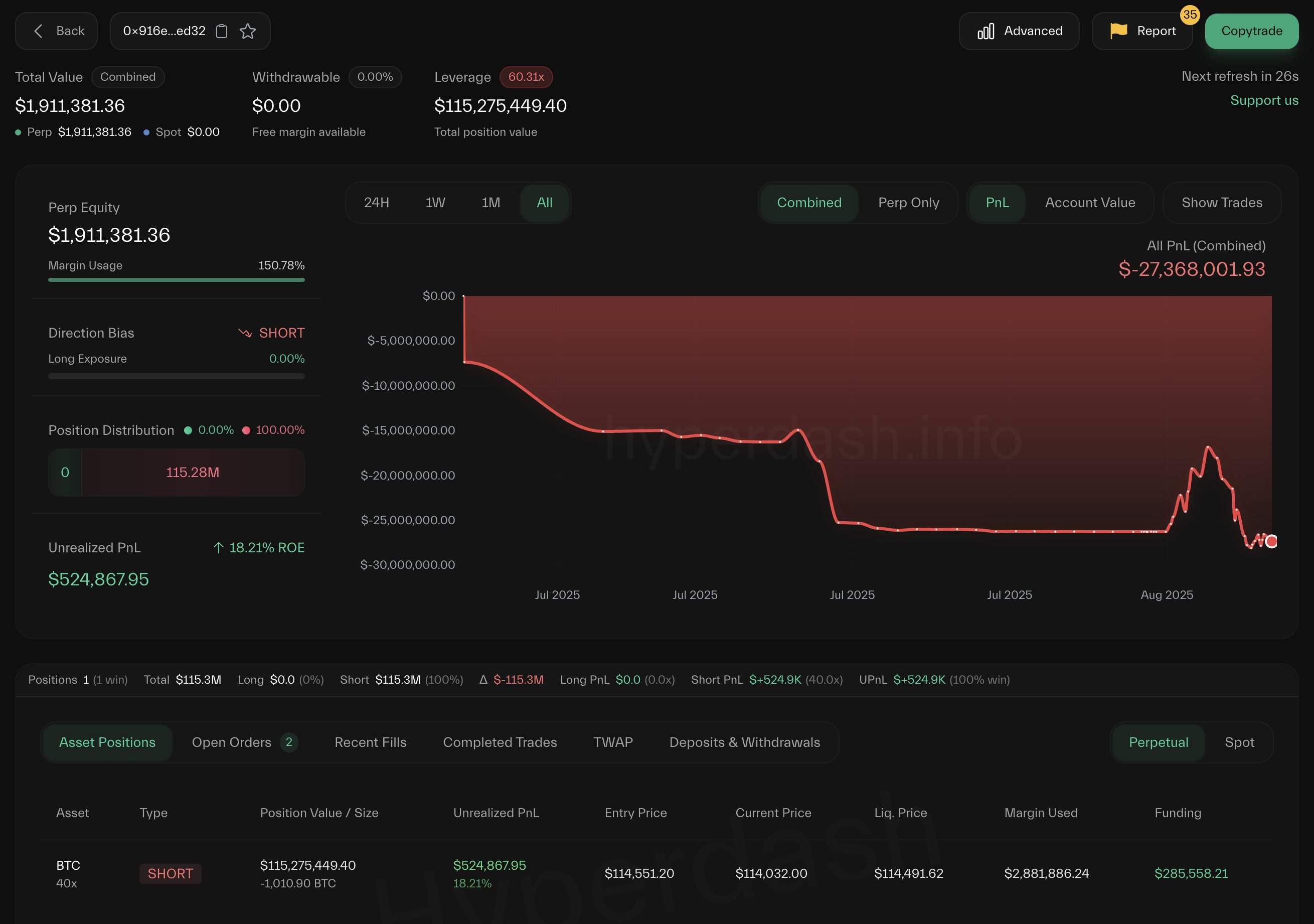Open the TWAP tab
This screenshot has width=1314, height=924.
point(613,742)
